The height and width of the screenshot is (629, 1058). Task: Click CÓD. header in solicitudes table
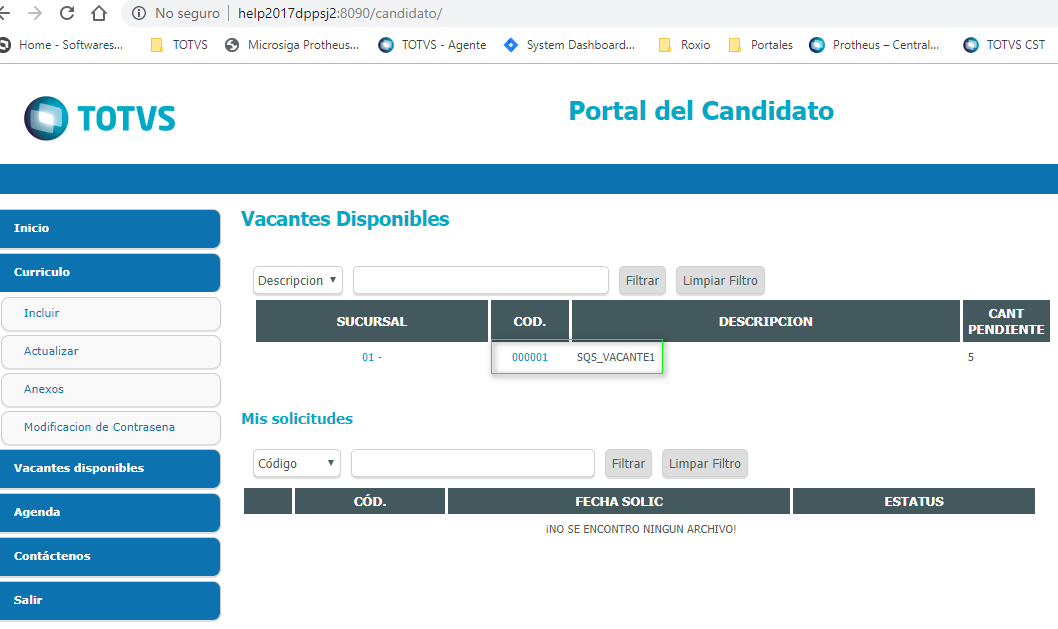(370, 501)
